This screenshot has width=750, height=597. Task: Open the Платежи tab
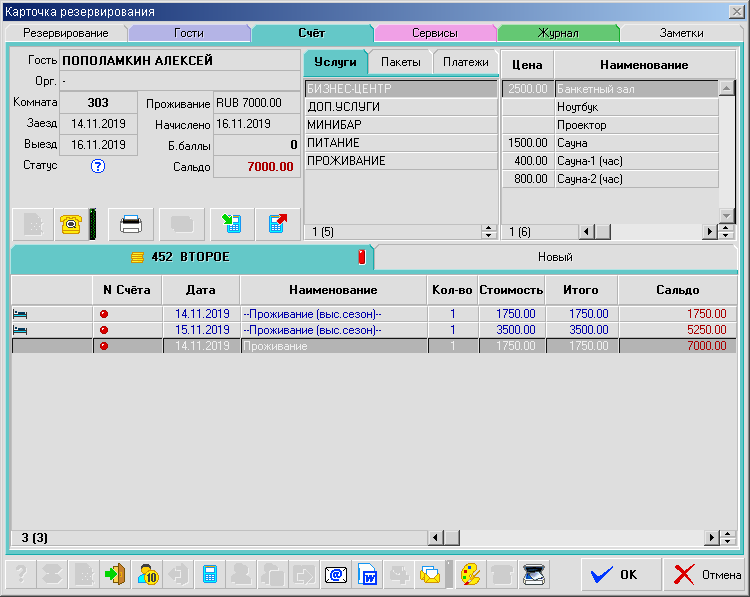tap(465, 62)
